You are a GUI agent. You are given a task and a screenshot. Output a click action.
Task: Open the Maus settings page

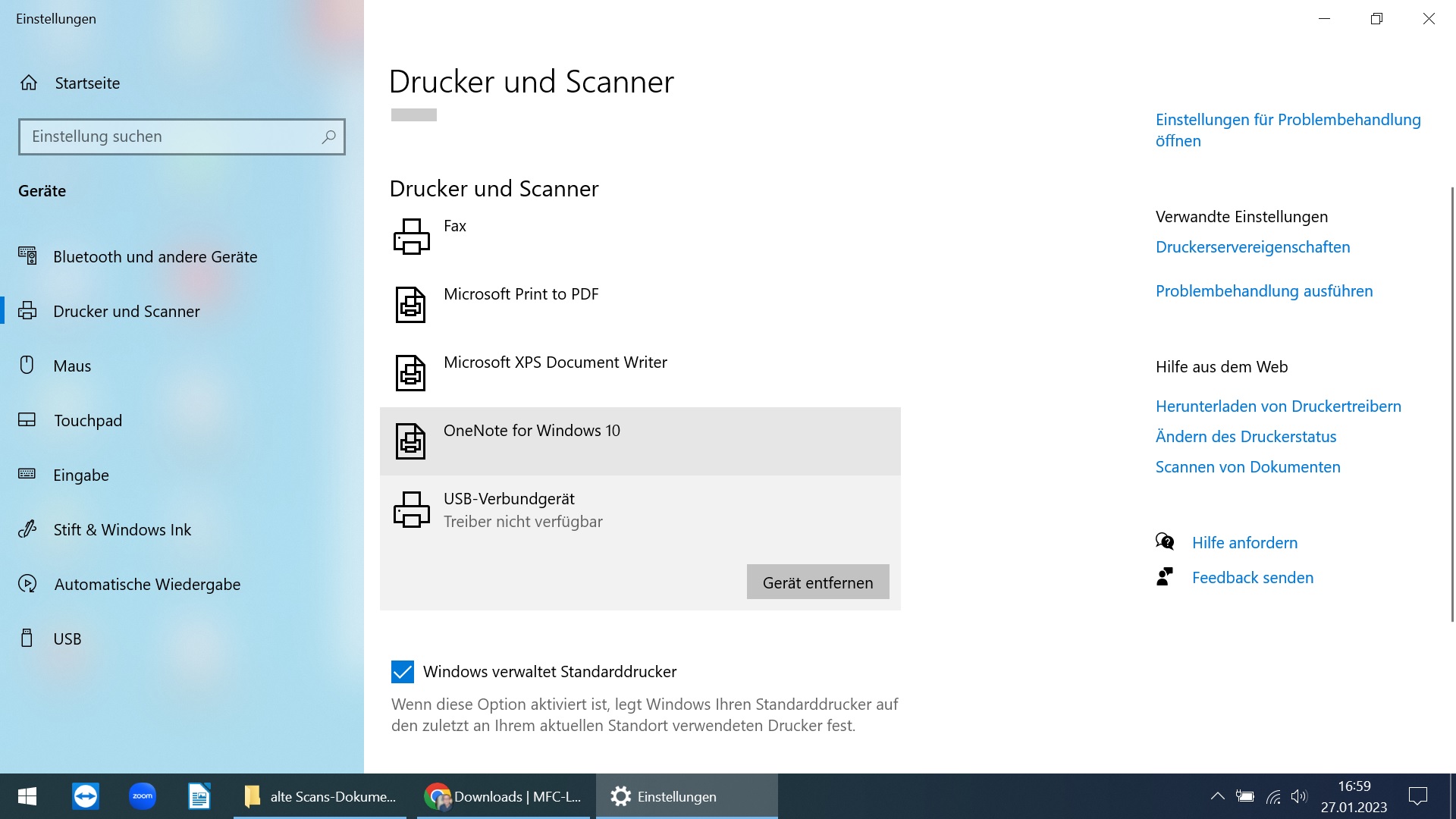click(72, 366)
